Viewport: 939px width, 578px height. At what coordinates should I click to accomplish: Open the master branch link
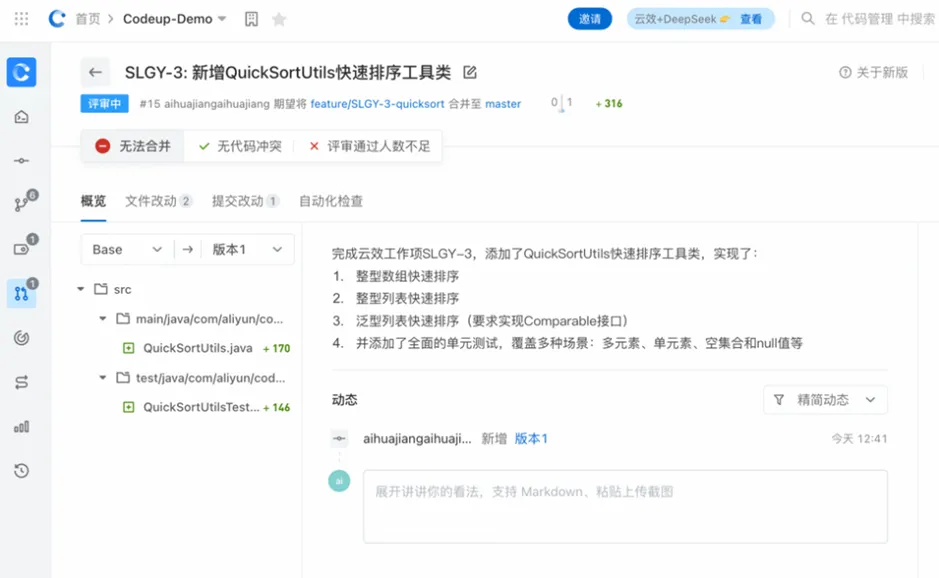coord(502,104)
